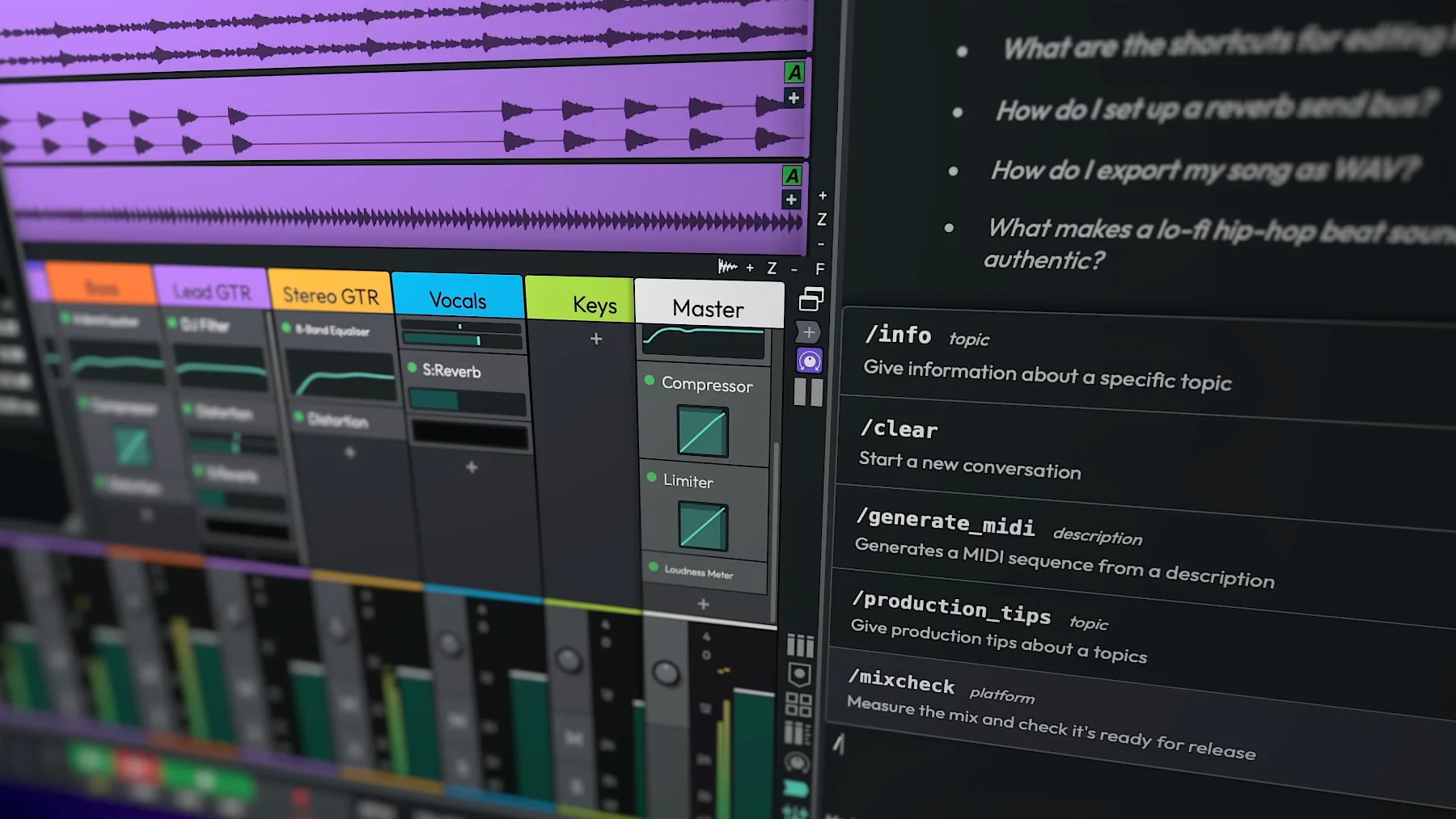
Task: Ask 'How do I export my song as WAV?'
Action: (1205, 170)
